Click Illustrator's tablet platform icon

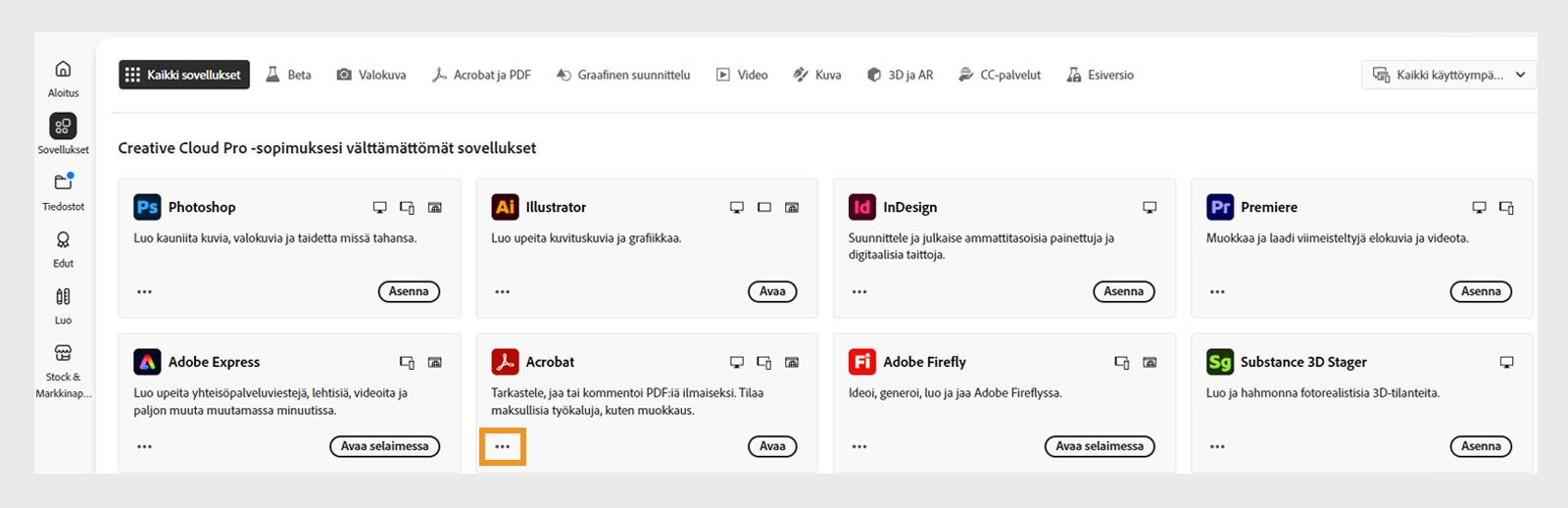pyautogui.click(x=764, y=208)
